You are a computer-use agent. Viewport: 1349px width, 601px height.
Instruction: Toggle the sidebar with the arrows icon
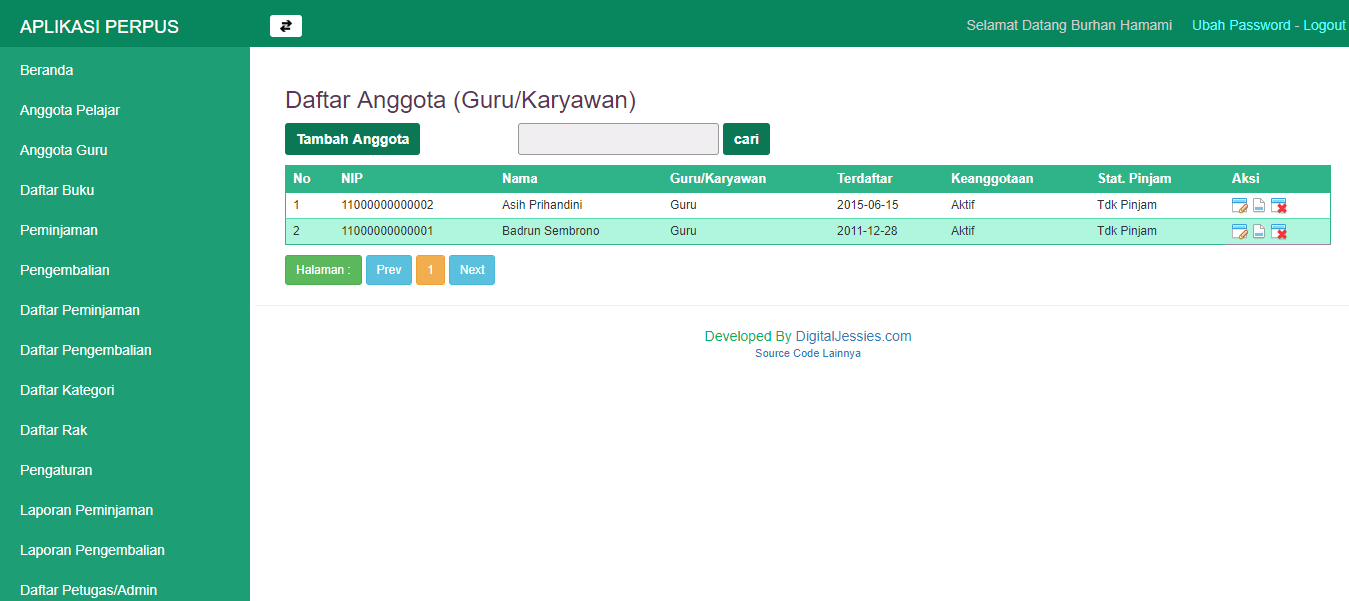(286, 26)
